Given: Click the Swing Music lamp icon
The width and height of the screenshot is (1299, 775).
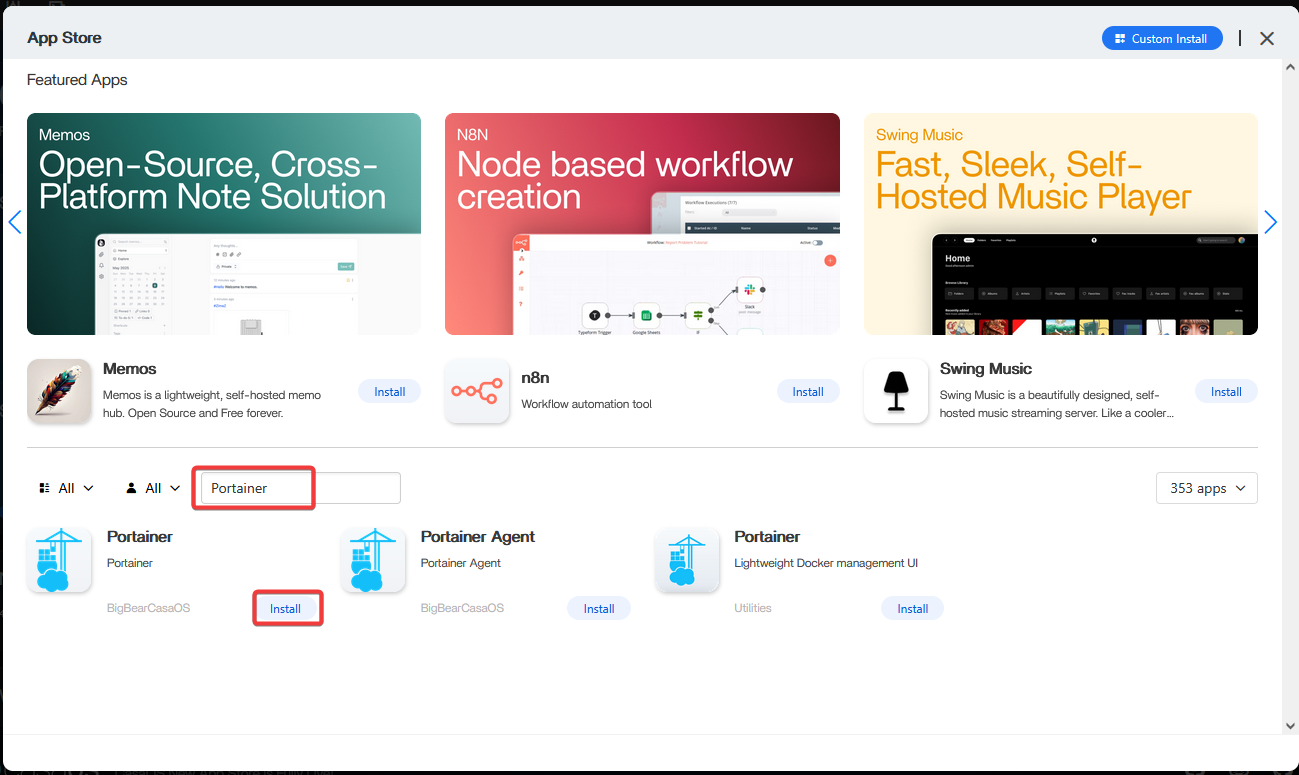Looking at the screenshot, I should [x=895, y=391].
